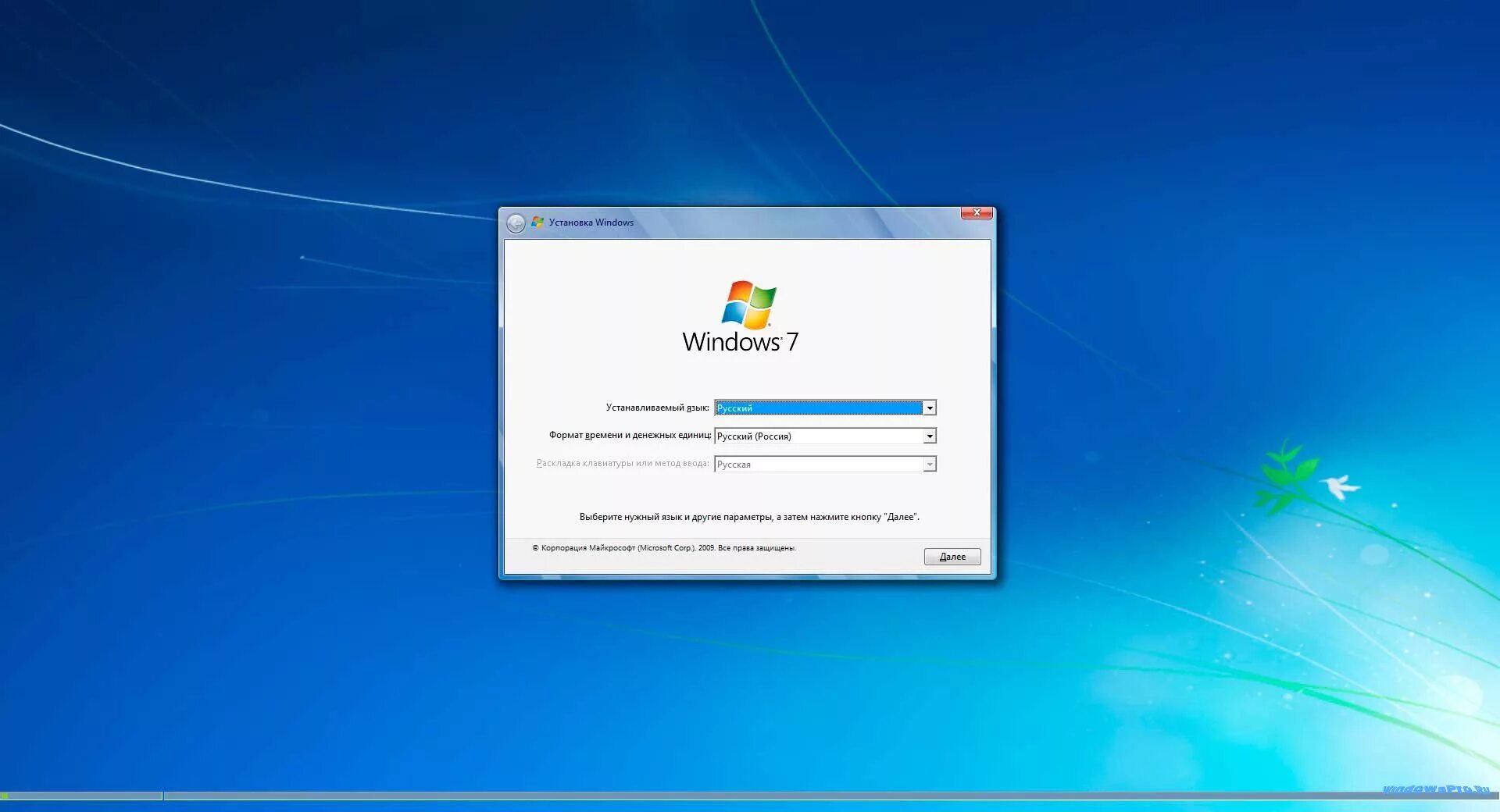
Task: Click the Устанавливаемый язык label
Action: tap(658, 408)
